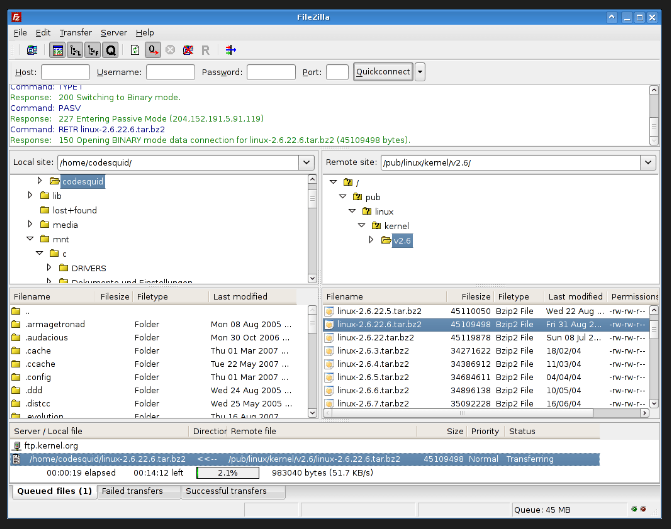Image resolution: width=671 pixels, height=529 pixels.
Task: Sort remote files by Permissions column
Action: pyautogui.click(x=633, y=297)
